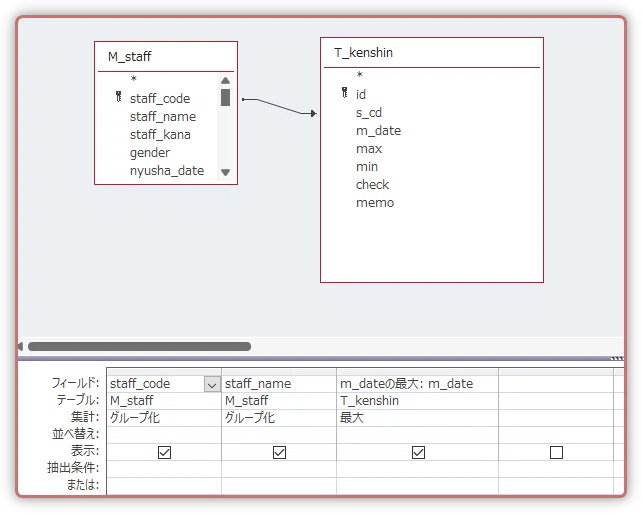This screenshot has height=513, width=642.
Task: Uncheck the display checkbox for staff_name column
Action: tap(279, 452)
